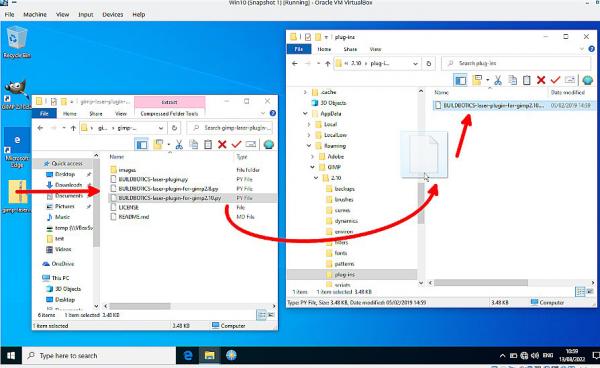Click Cut scissors icon in plug-ins window

497,80
